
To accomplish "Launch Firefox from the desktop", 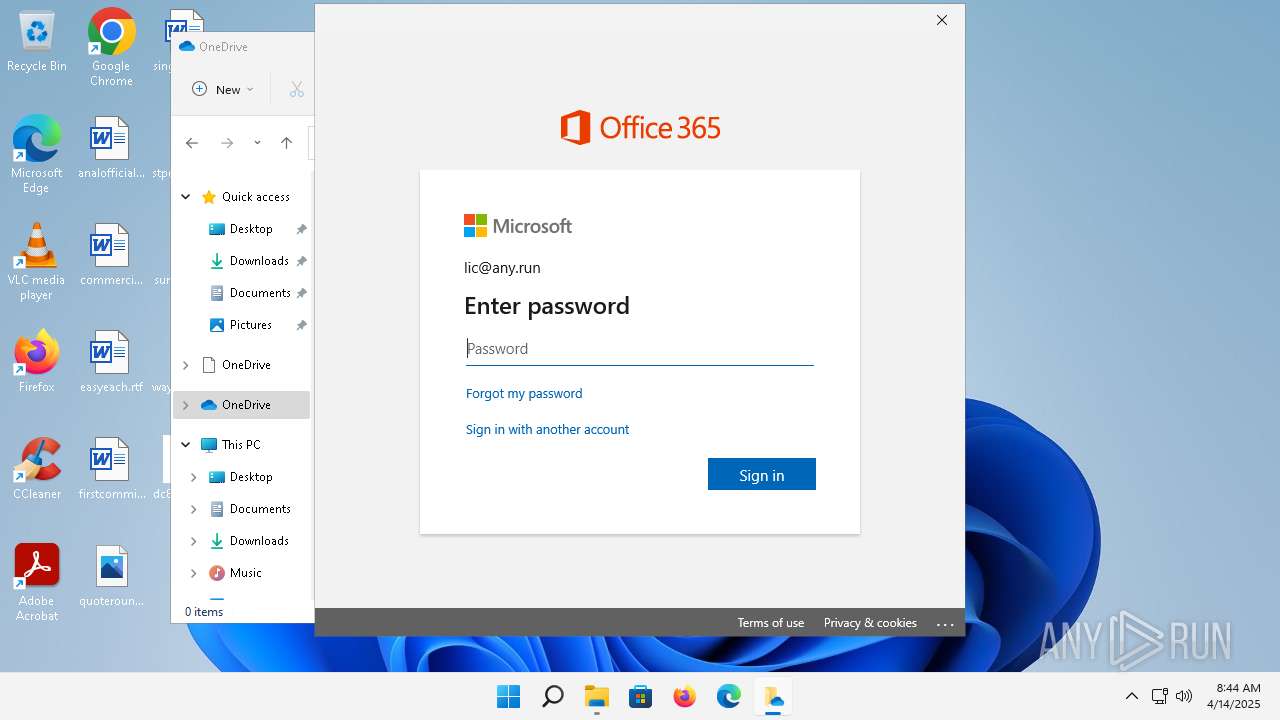I will coord(37,361).
